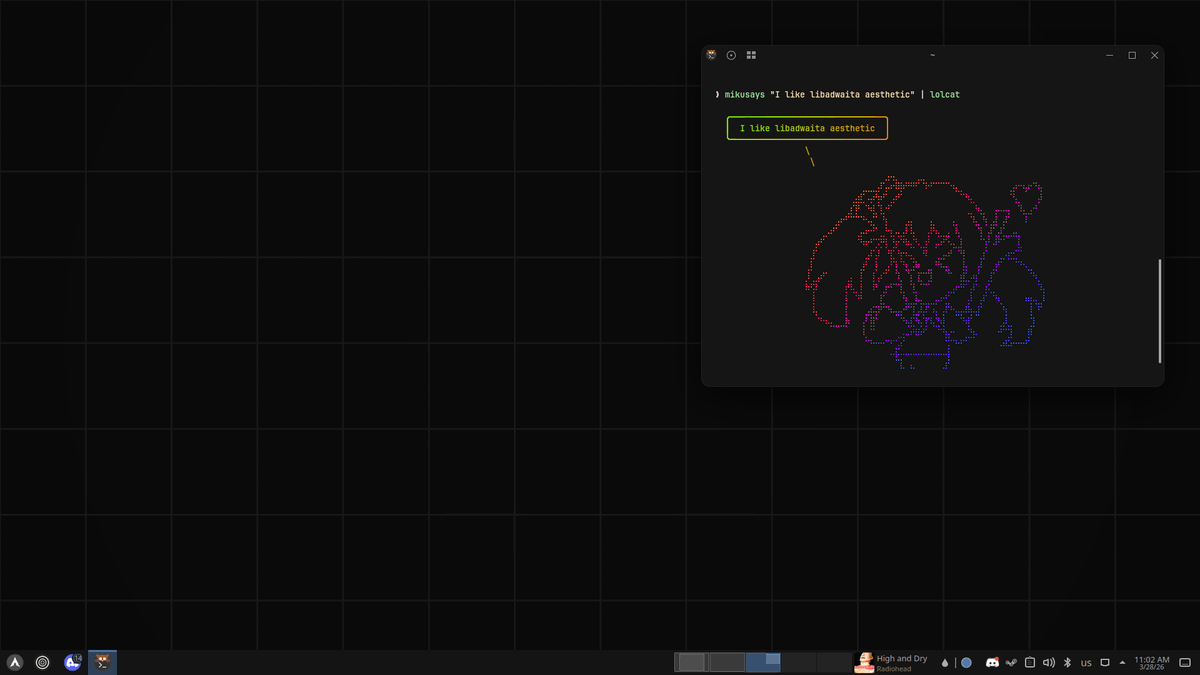Open the grid icon in terminal title bar

(751, 55)
